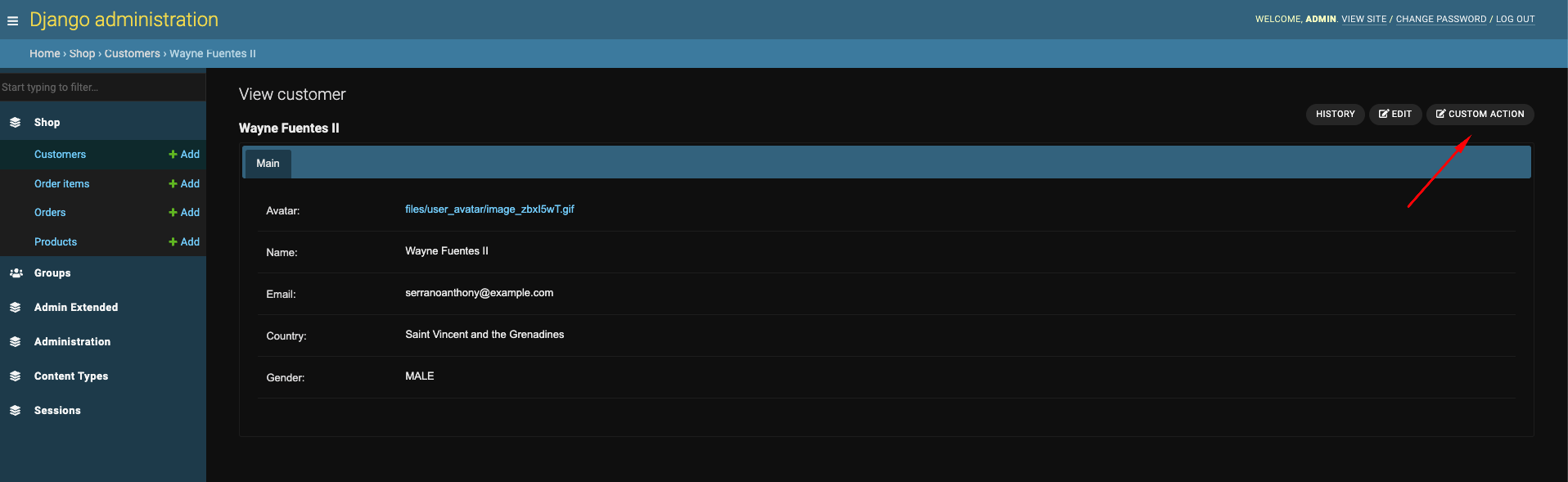Click the Groups people icon in sidebar
The width and height of the screenshot is (1568, 482).
(x=16, y=273)
